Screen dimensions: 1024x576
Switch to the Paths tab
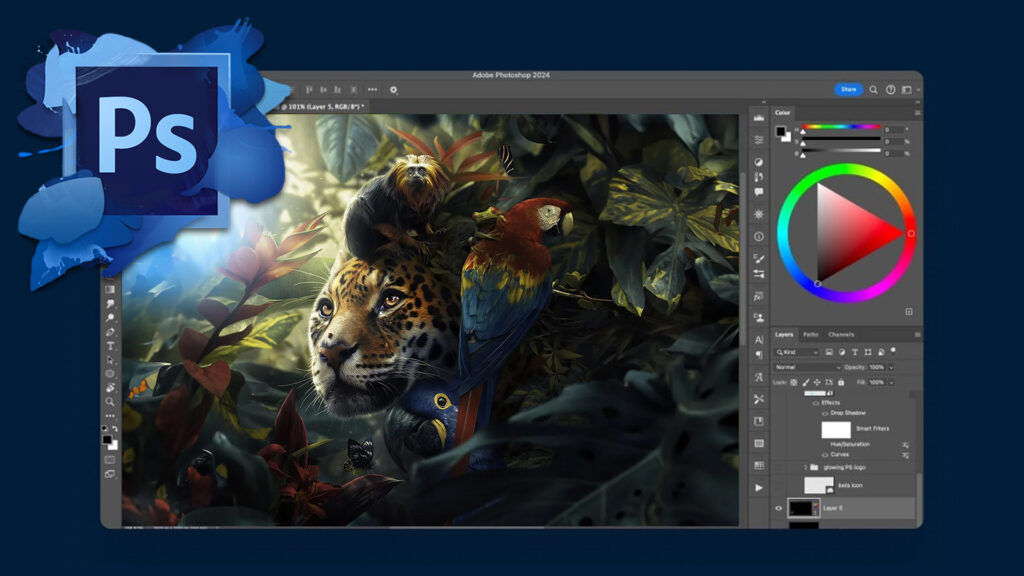coord(810,334)
